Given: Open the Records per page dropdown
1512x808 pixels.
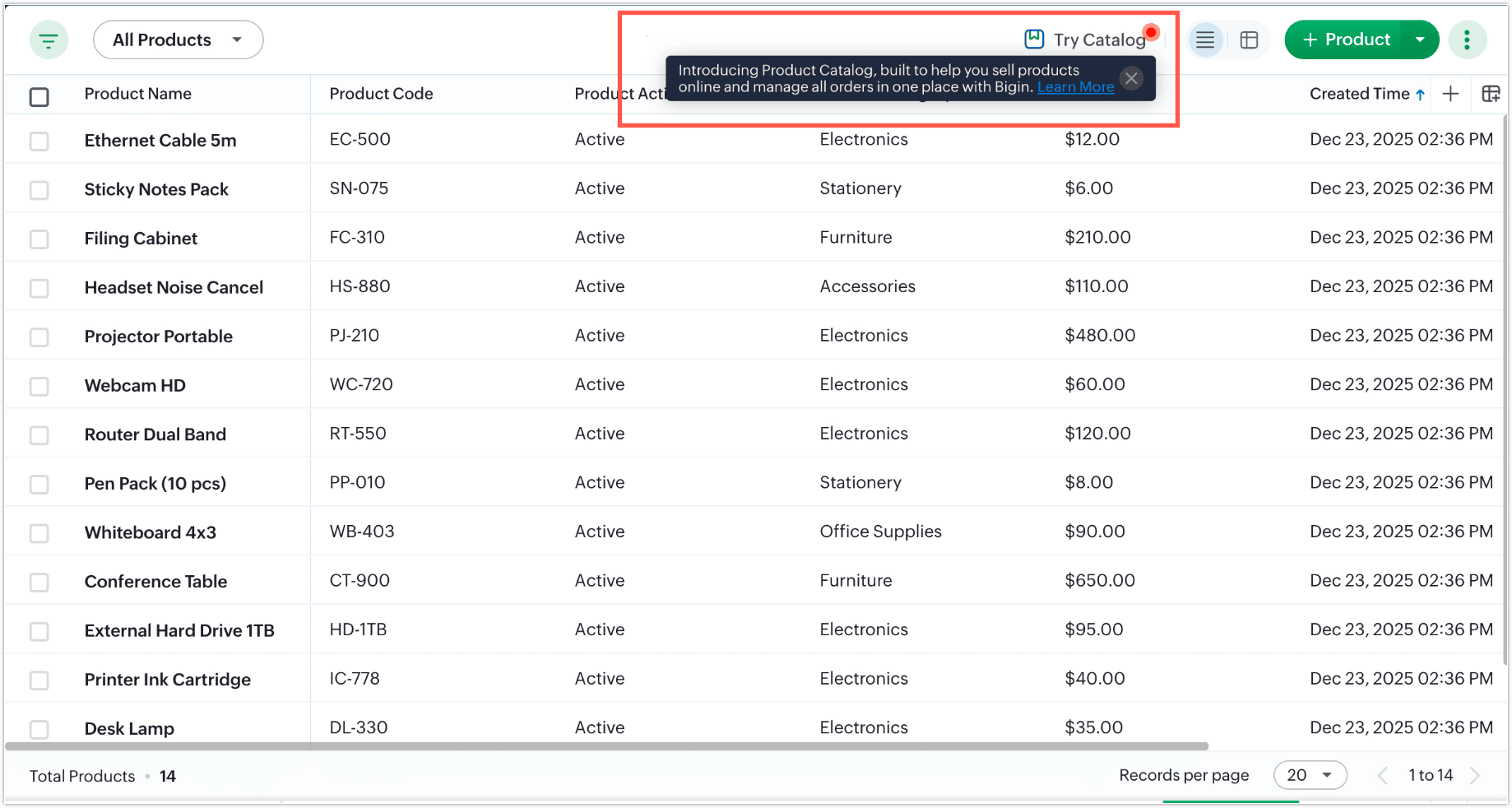Looking at the screenshot, I should (1310, 775).
